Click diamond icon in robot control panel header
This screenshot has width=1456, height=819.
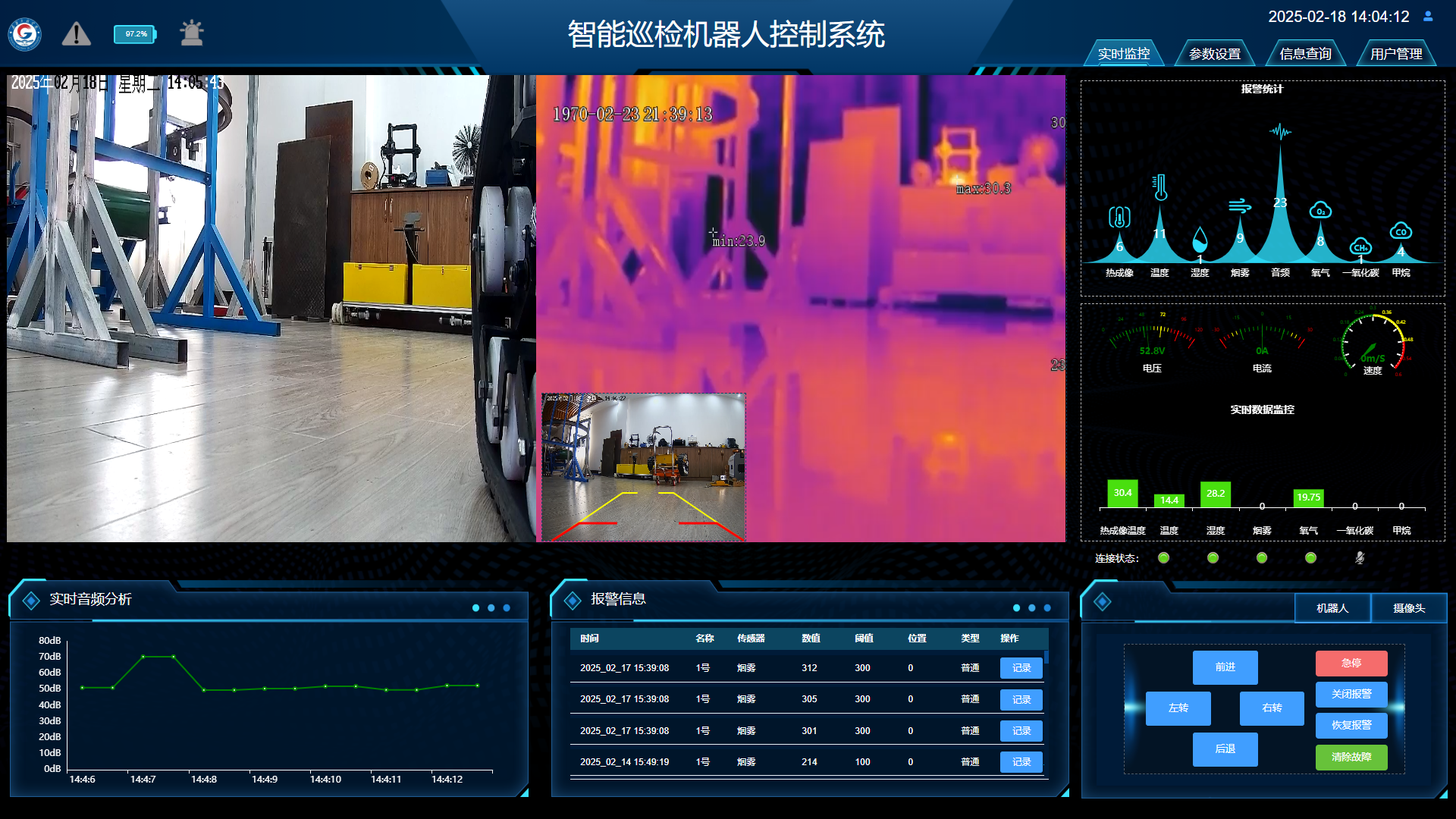tap(1103, 601)
